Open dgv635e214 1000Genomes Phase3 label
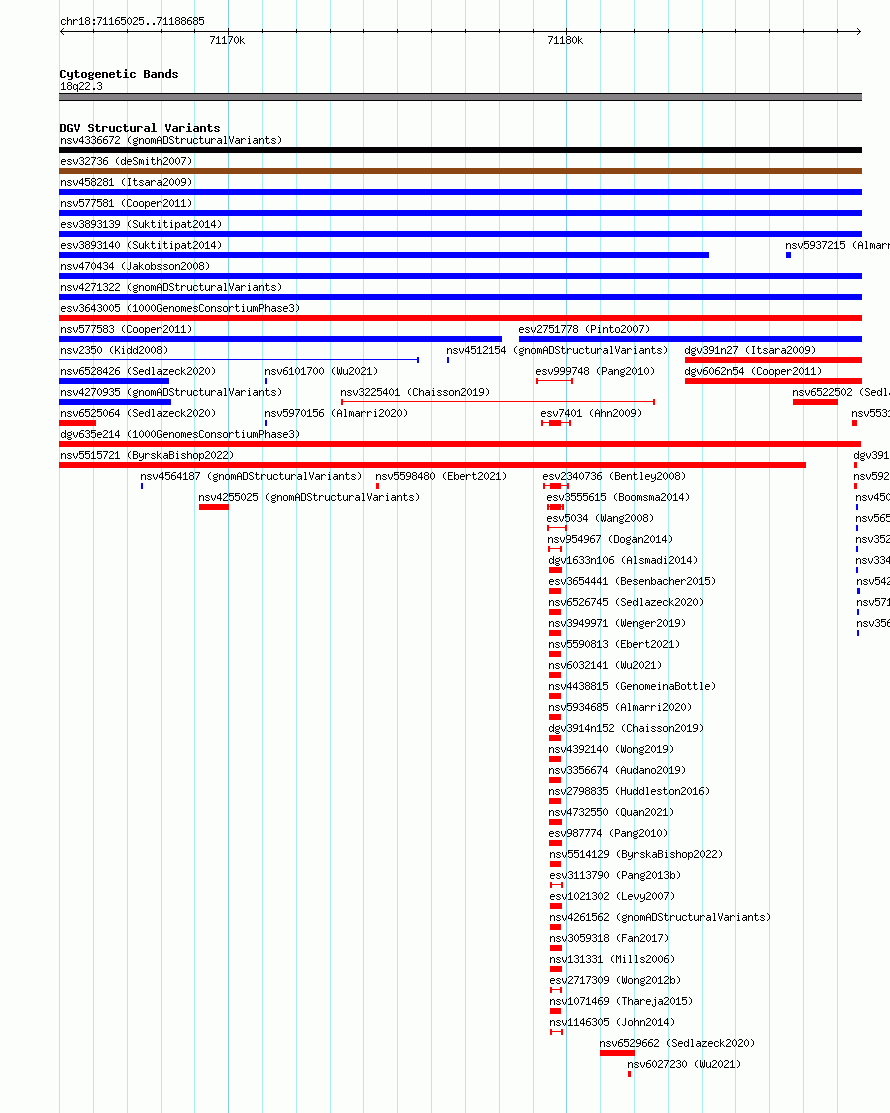Image resolution: width=890 pixels, height=1113 pixels. coord(180,434)
